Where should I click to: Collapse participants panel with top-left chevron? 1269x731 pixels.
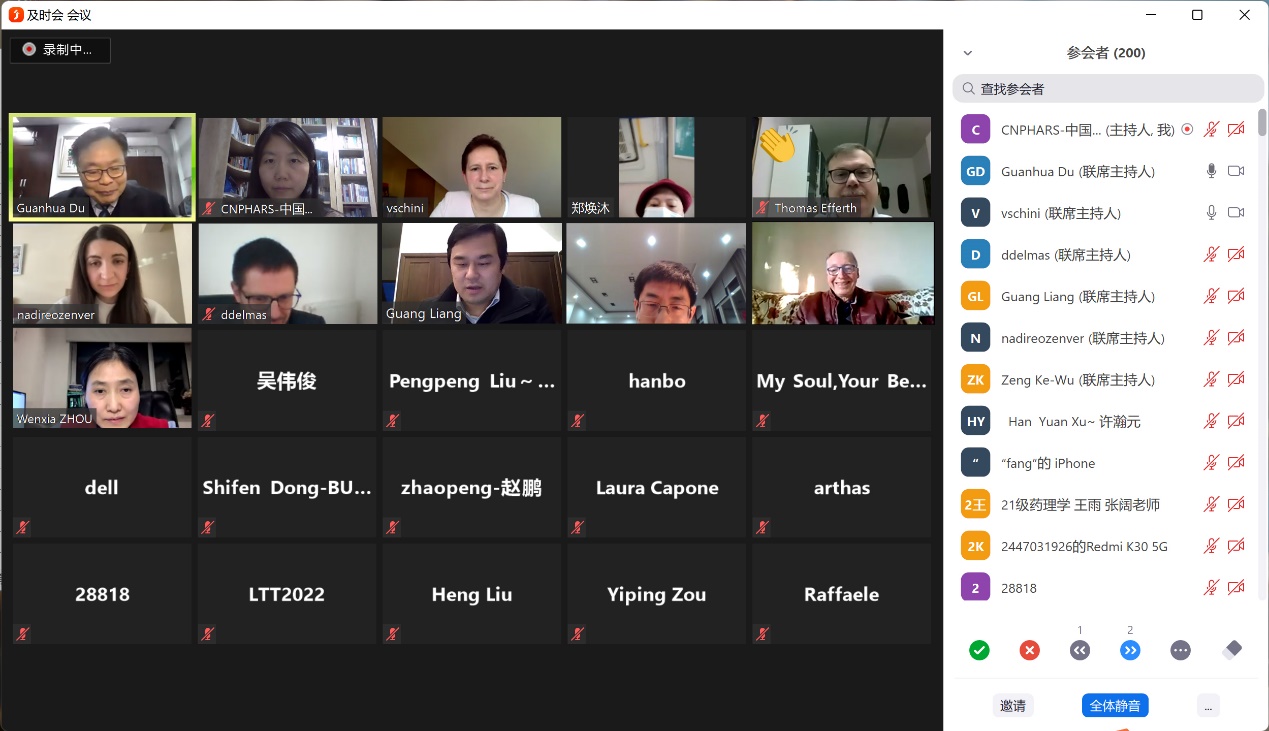pos(967,53)
